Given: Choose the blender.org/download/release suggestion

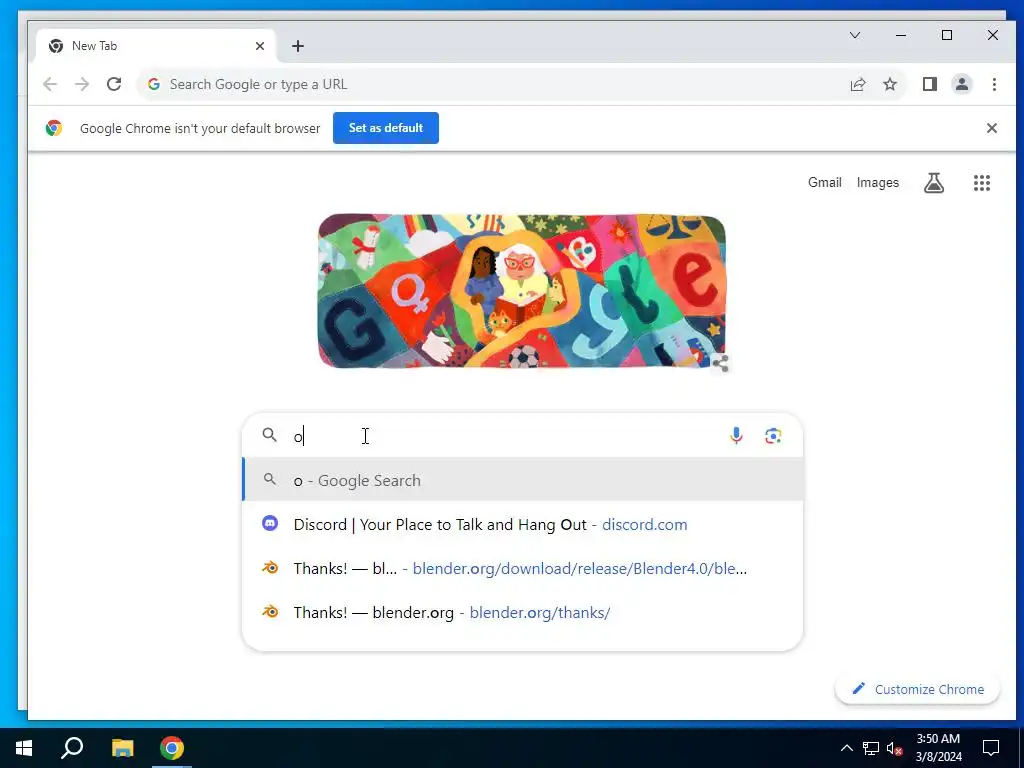Looking at the screenshot, I should (x=522, y=568).
